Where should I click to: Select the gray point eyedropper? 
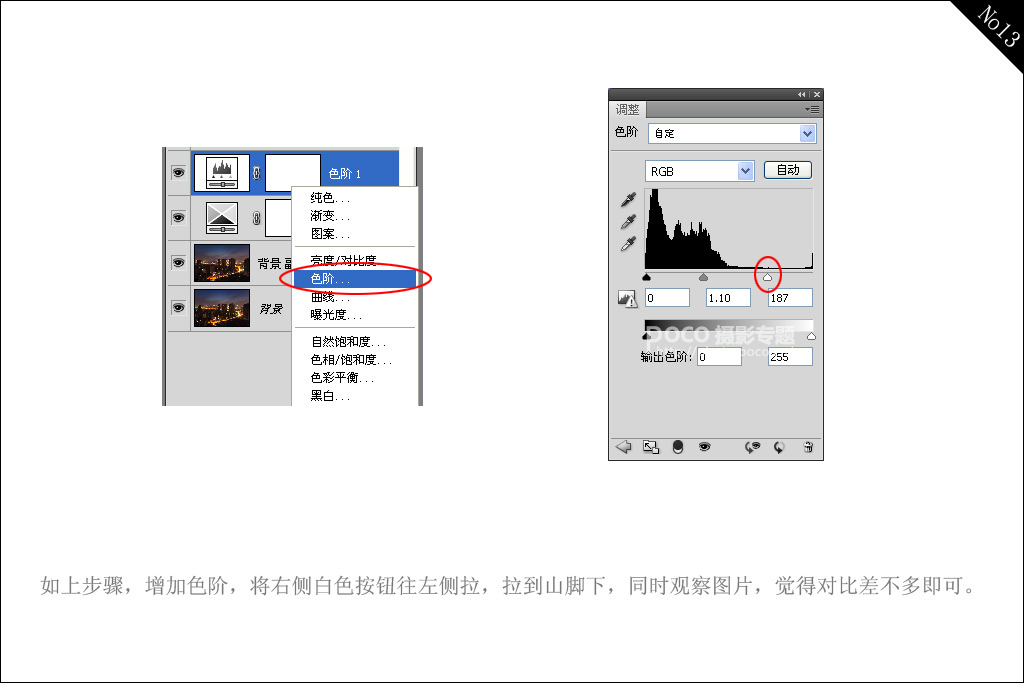[628, 222]
